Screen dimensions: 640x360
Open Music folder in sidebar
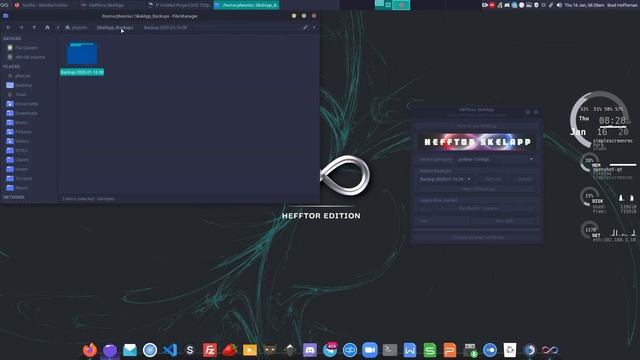click(21, 122)
